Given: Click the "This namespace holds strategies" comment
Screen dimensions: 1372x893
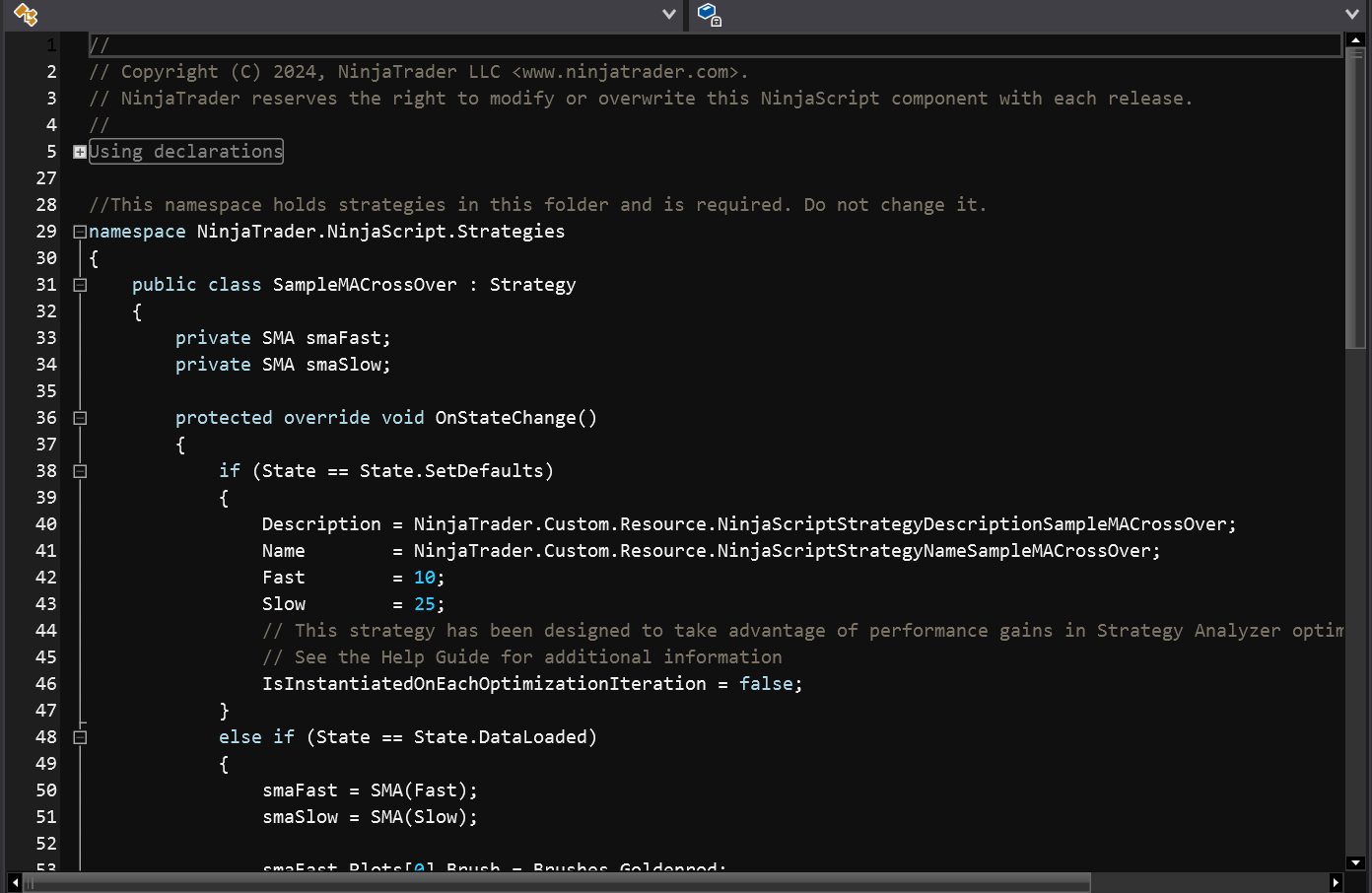Looking at the screenshot, I should click(538, 205).
